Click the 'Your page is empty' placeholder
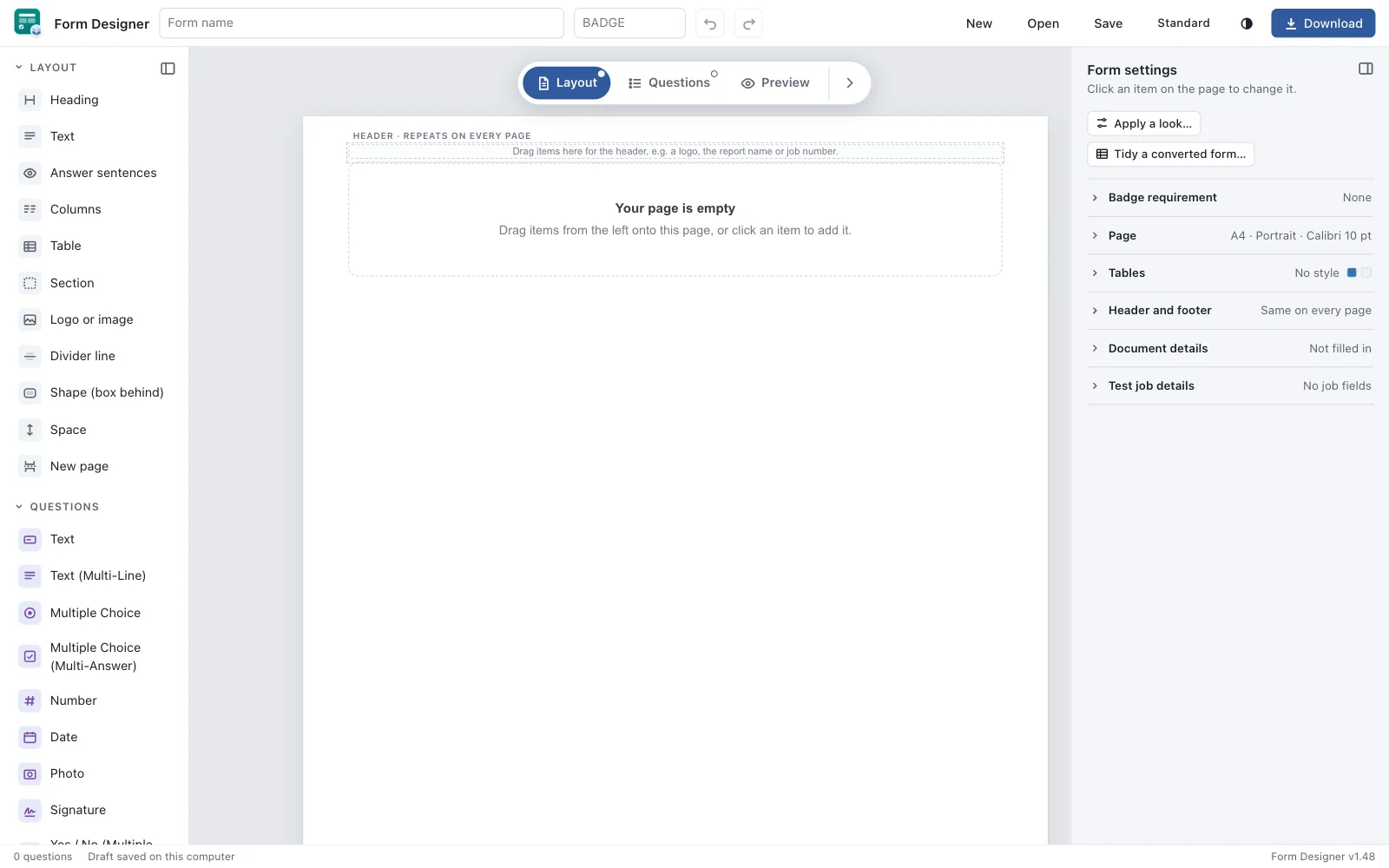The height and width of the screenshot is (868, 1389). click(x=675, y=220)
